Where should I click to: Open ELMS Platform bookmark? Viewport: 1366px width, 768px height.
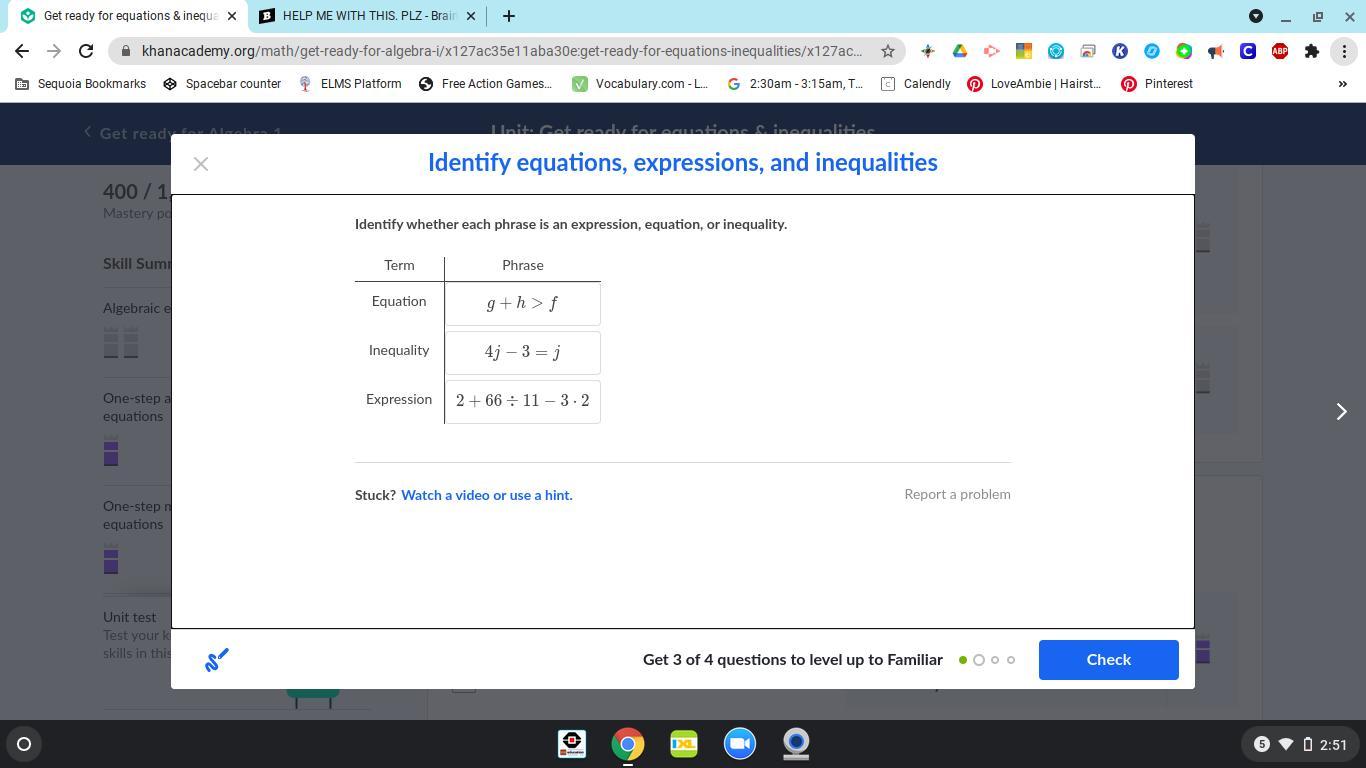click(x=350, y=84)
